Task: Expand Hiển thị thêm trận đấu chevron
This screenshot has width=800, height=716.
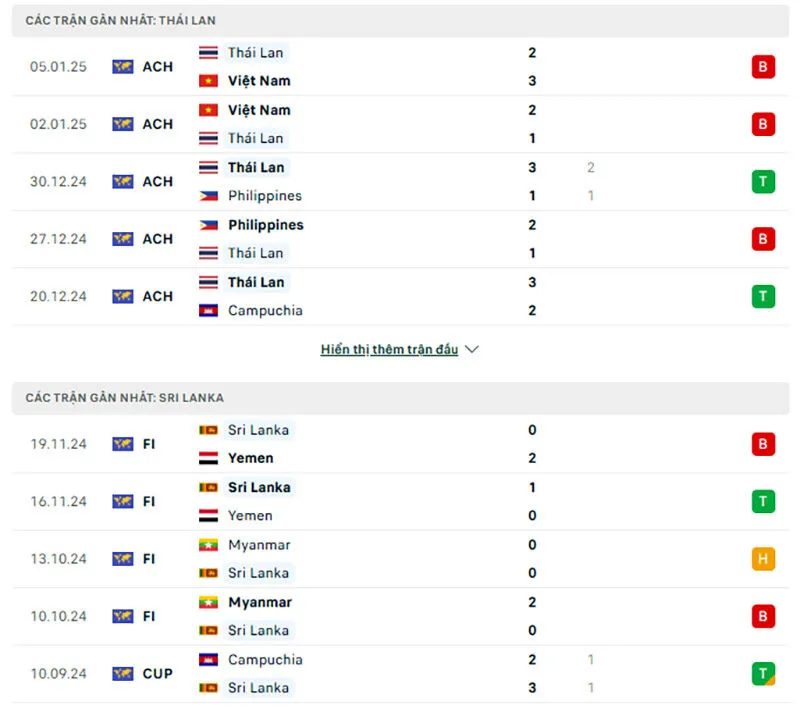Action: coord(470,350)
